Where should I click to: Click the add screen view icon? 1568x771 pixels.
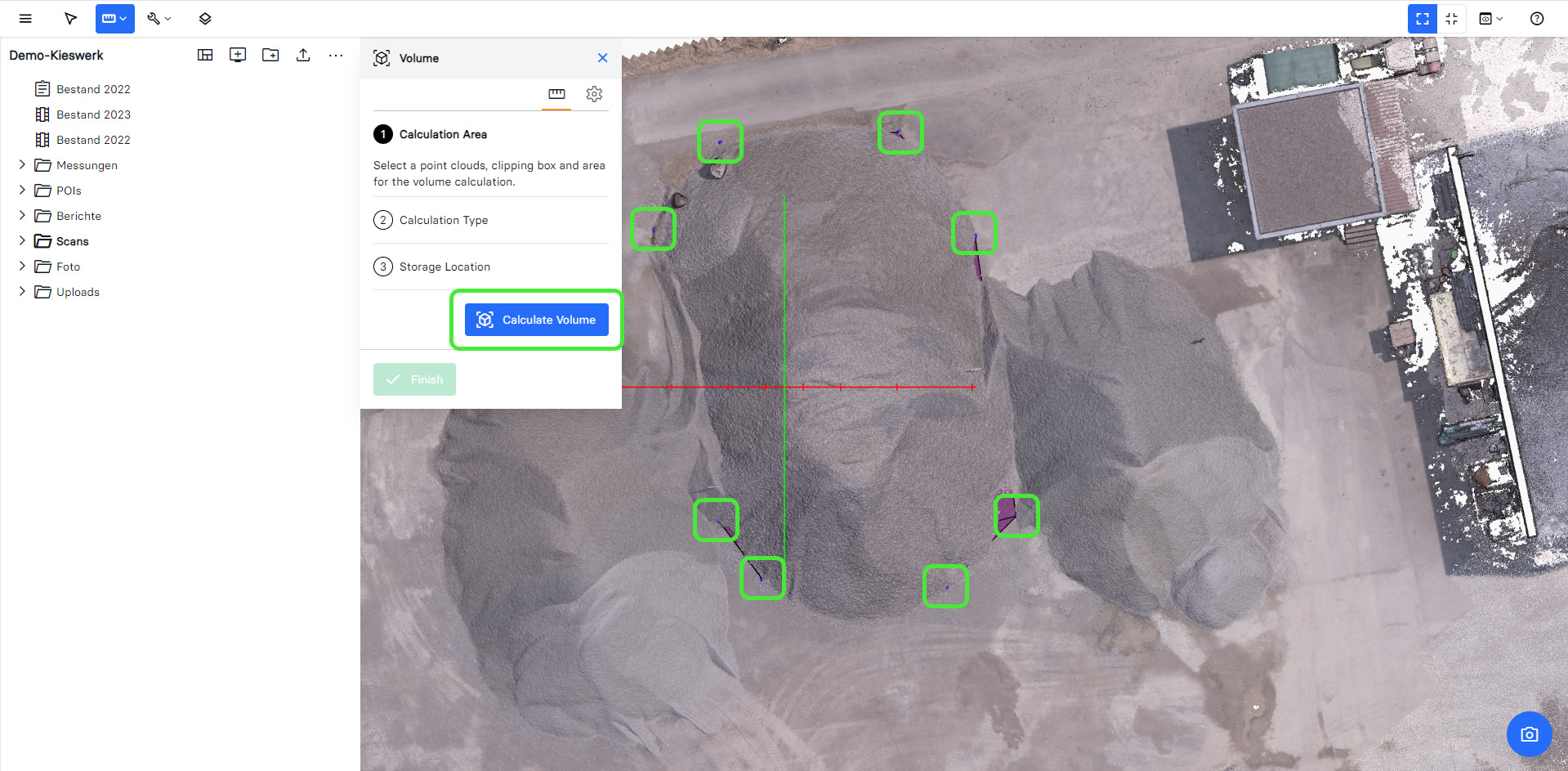[x=238, y=55]
